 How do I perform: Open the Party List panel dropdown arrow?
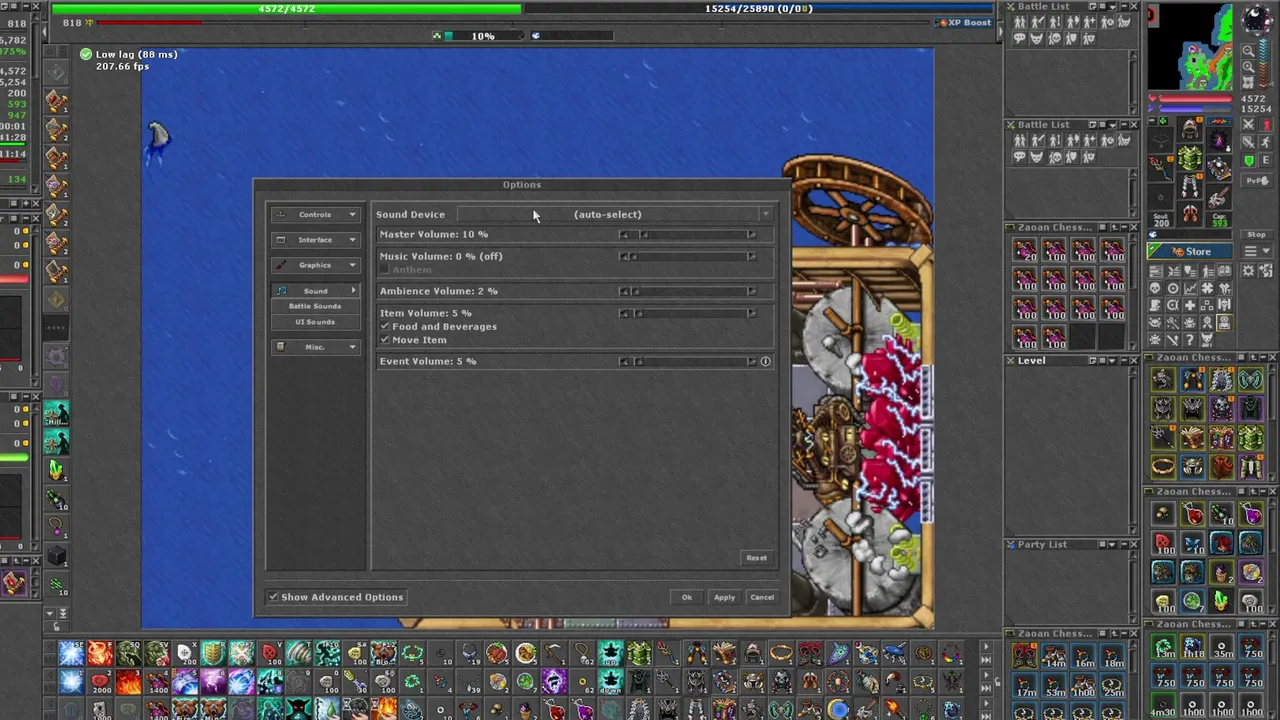tap(1111, 545)
